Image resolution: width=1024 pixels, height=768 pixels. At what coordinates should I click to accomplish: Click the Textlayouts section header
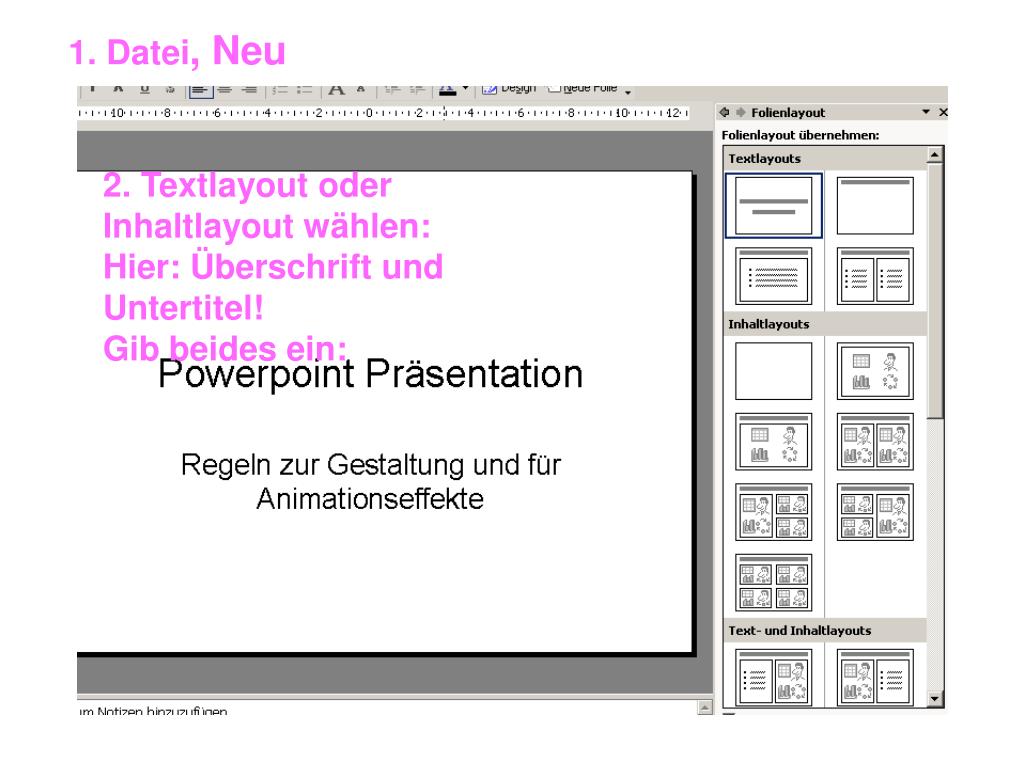coord(825,159)
